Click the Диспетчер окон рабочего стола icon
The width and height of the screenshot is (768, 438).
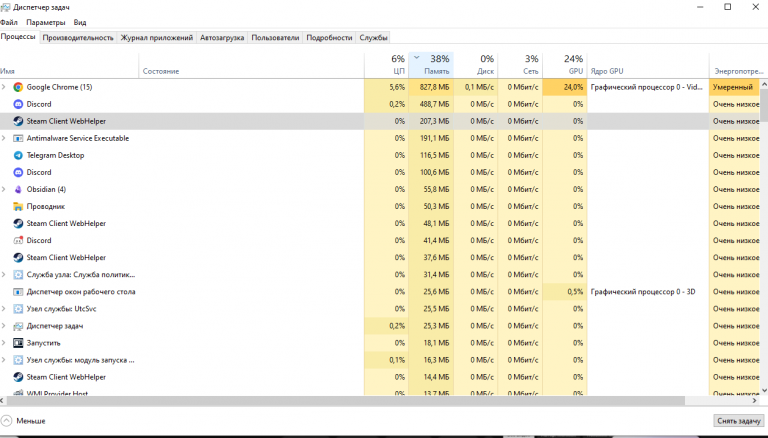18,292
